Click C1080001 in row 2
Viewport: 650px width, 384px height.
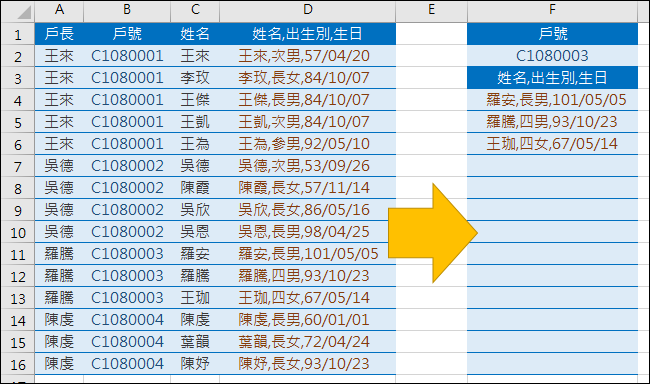(x=127, y=56)
